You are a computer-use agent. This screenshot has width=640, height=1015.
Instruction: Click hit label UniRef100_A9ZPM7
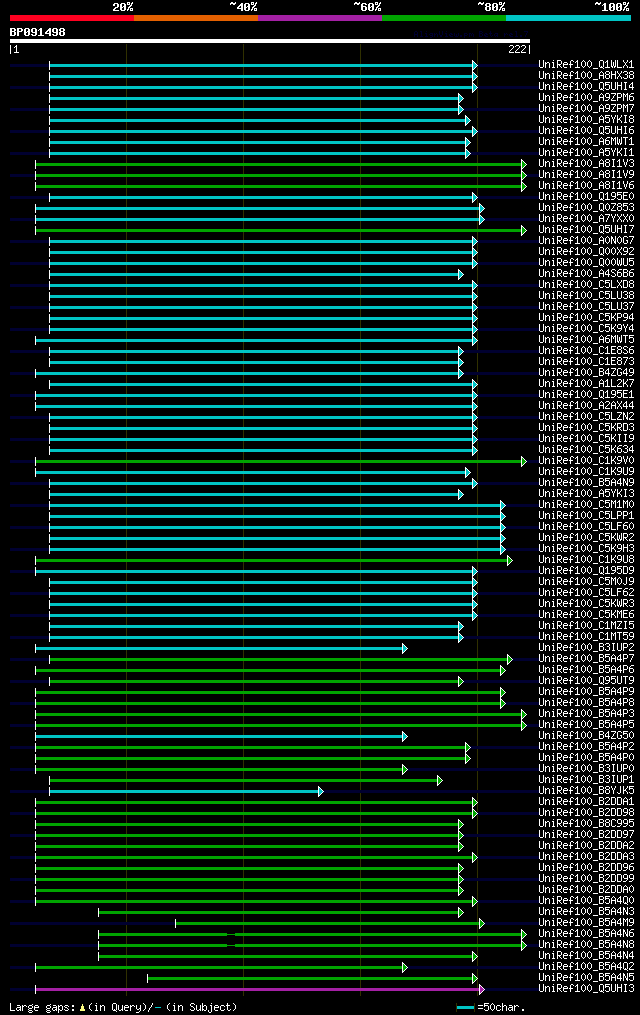(x=586, y=109)
